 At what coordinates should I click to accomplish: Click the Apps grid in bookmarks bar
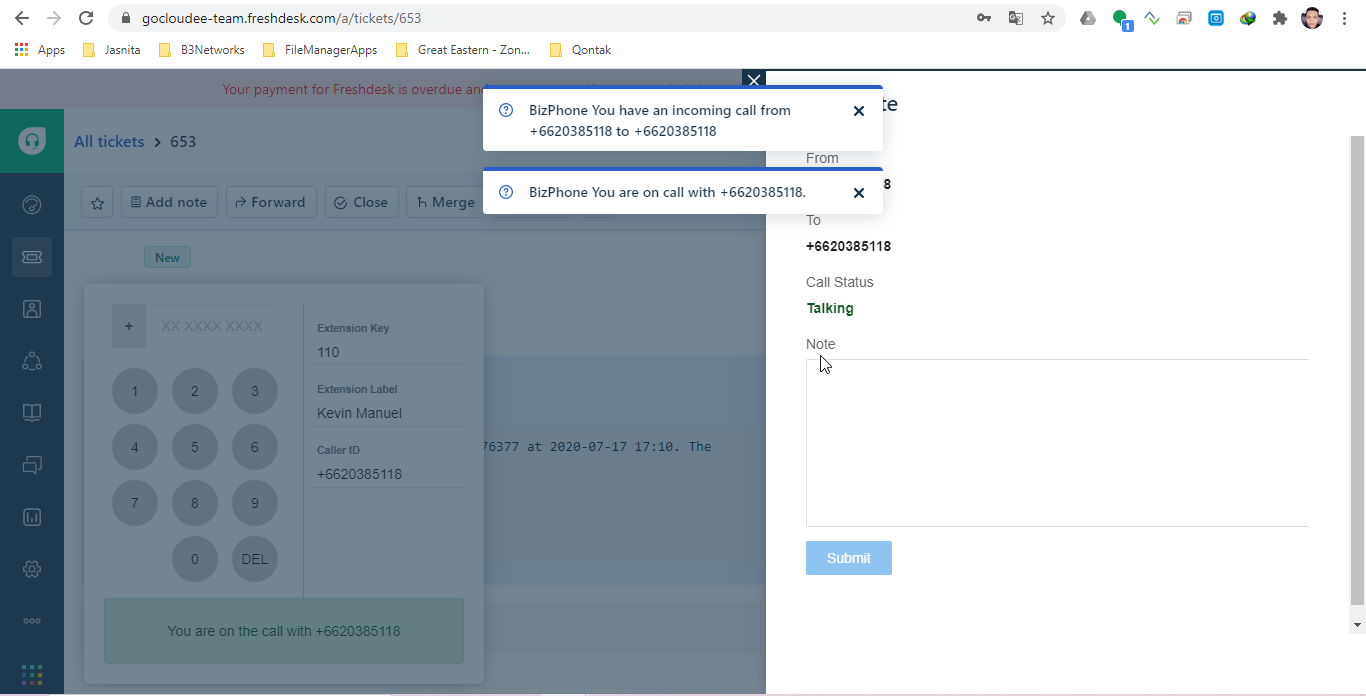40,50
